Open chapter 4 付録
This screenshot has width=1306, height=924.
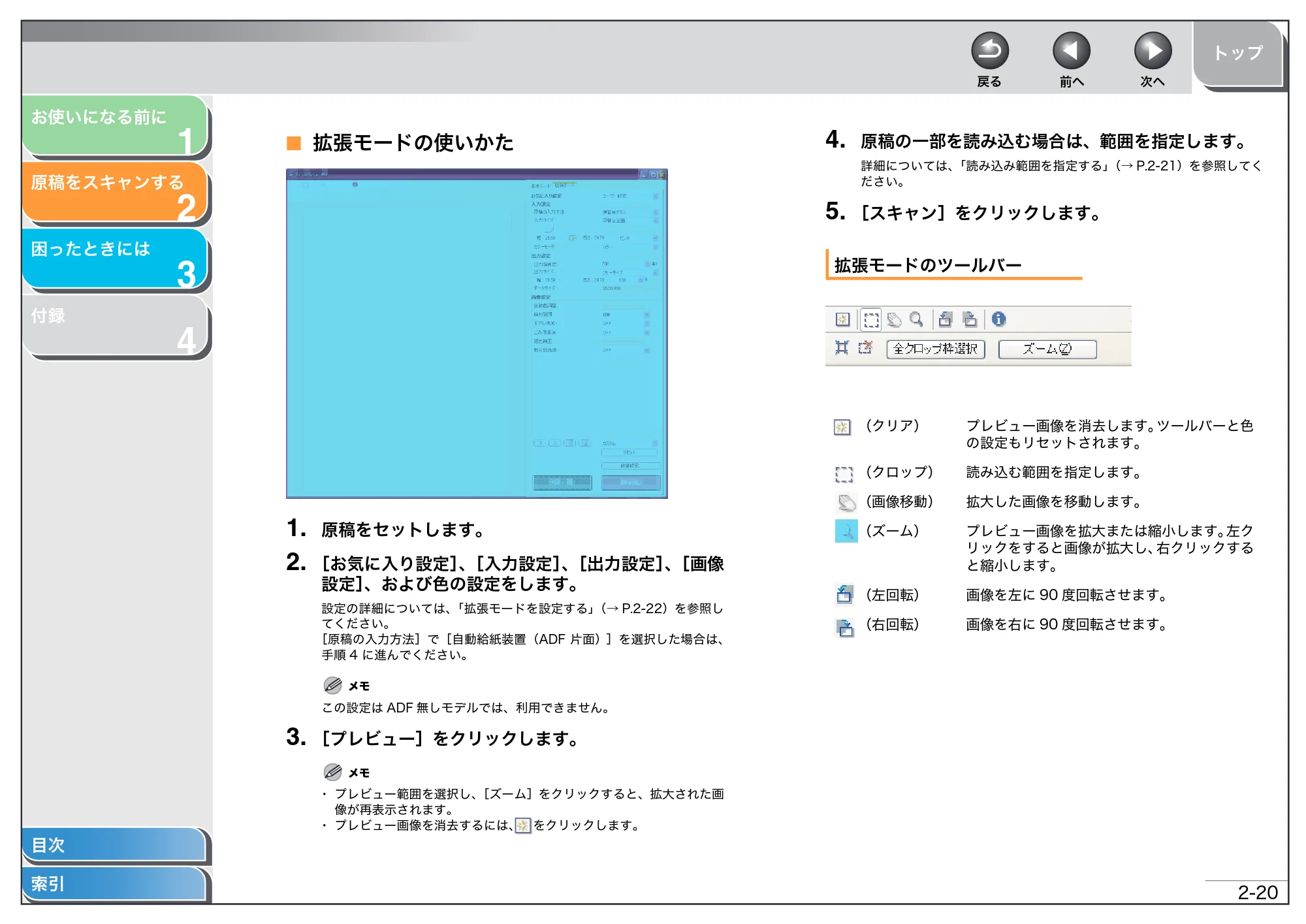(115, 325)
